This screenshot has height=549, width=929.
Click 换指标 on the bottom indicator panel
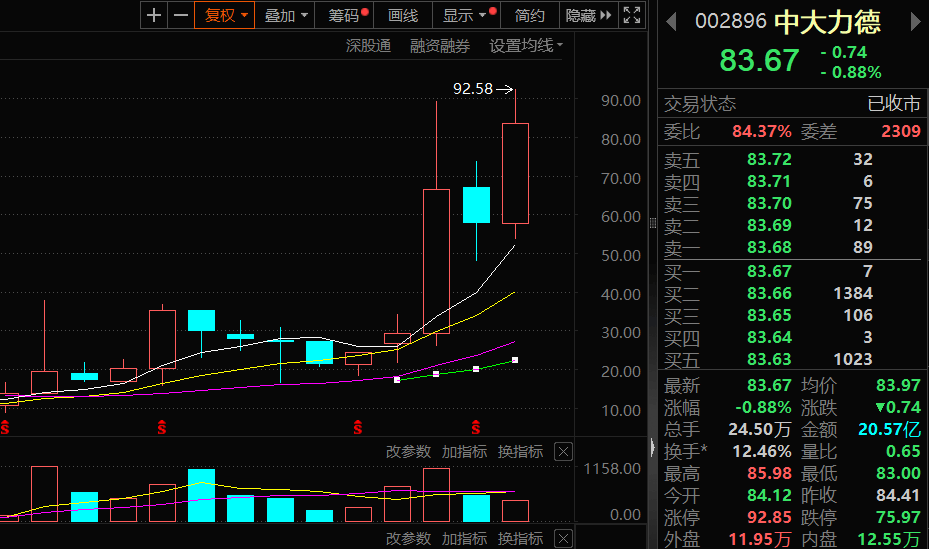tap(520, 538)
